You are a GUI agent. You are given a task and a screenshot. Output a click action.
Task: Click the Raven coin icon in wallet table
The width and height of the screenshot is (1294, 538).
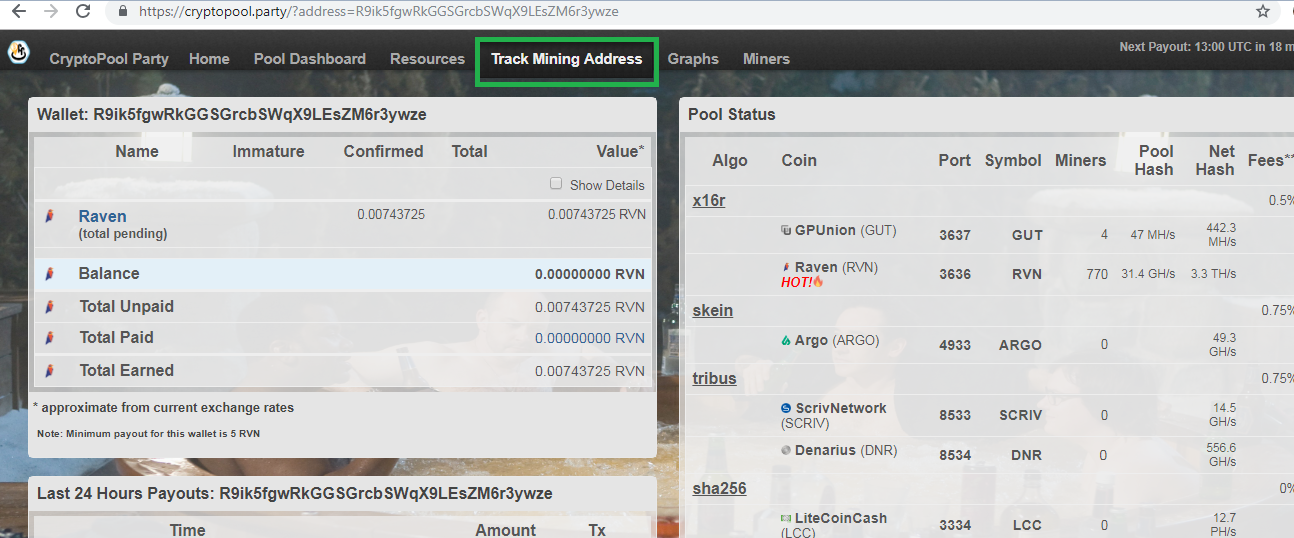[48, 216]
